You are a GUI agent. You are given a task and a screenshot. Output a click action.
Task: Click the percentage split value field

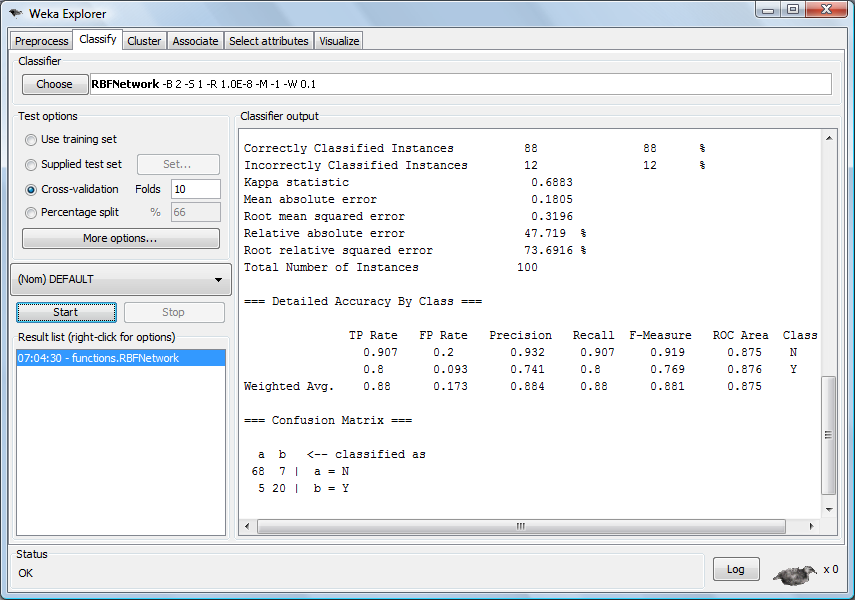click(196, 212)
